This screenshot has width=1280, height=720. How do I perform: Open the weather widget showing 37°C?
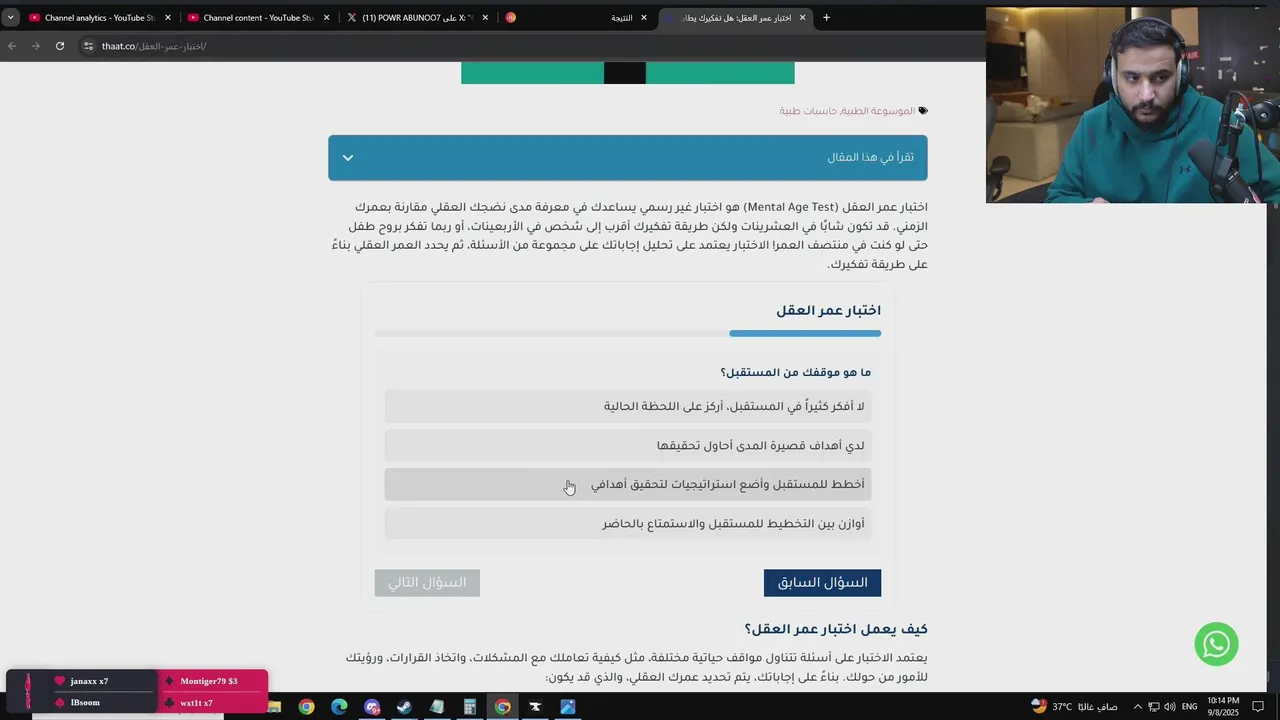1075,706
